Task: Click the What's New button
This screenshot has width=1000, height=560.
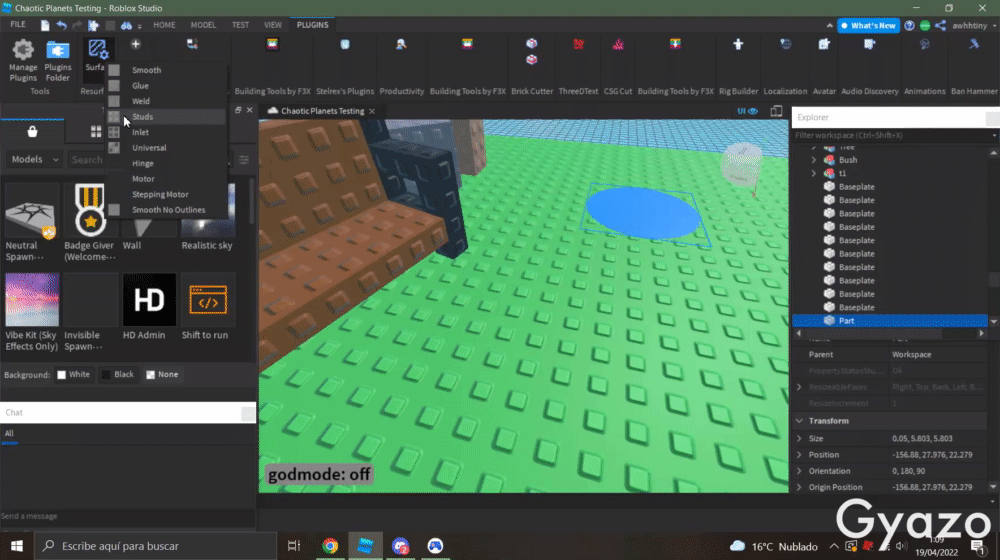Action: coord(869,26)
